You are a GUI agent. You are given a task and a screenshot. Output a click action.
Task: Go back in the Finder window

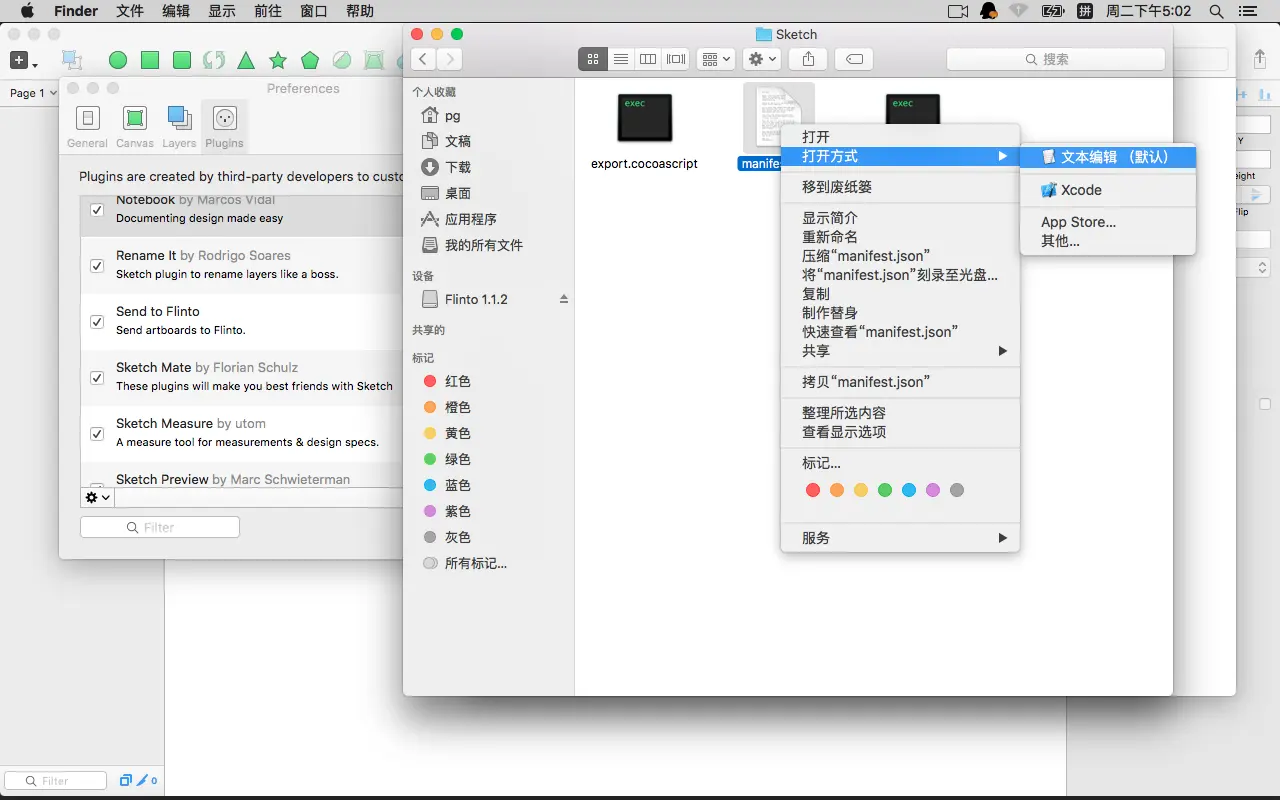pyautogui.click(x=424, y=59)
